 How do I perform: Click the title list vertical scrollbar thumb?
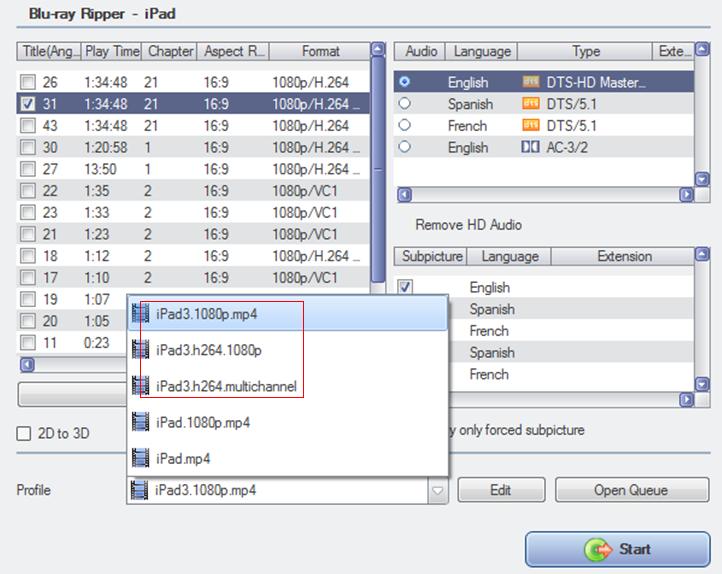(x=378, y=169)
